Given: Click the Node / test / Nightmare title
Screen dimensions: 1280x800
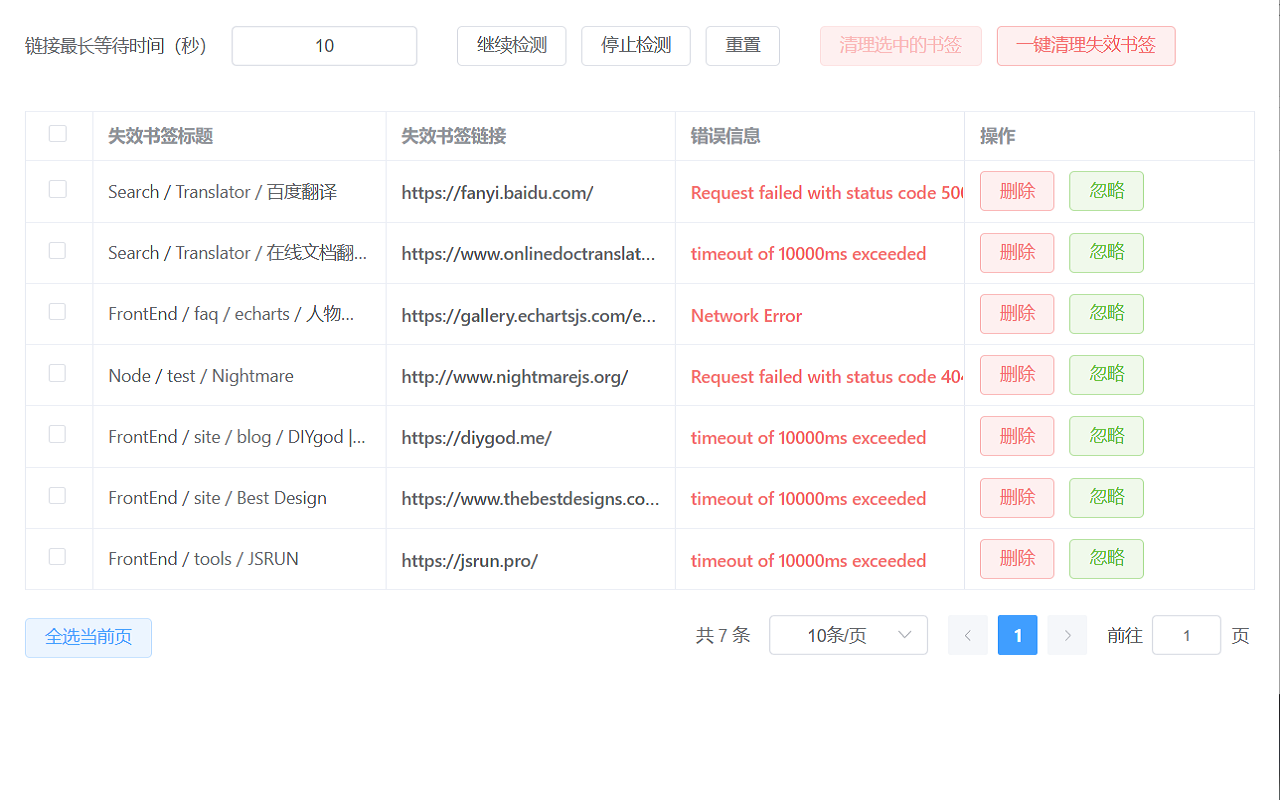Looking at the screenshot, I should (201, 376).
